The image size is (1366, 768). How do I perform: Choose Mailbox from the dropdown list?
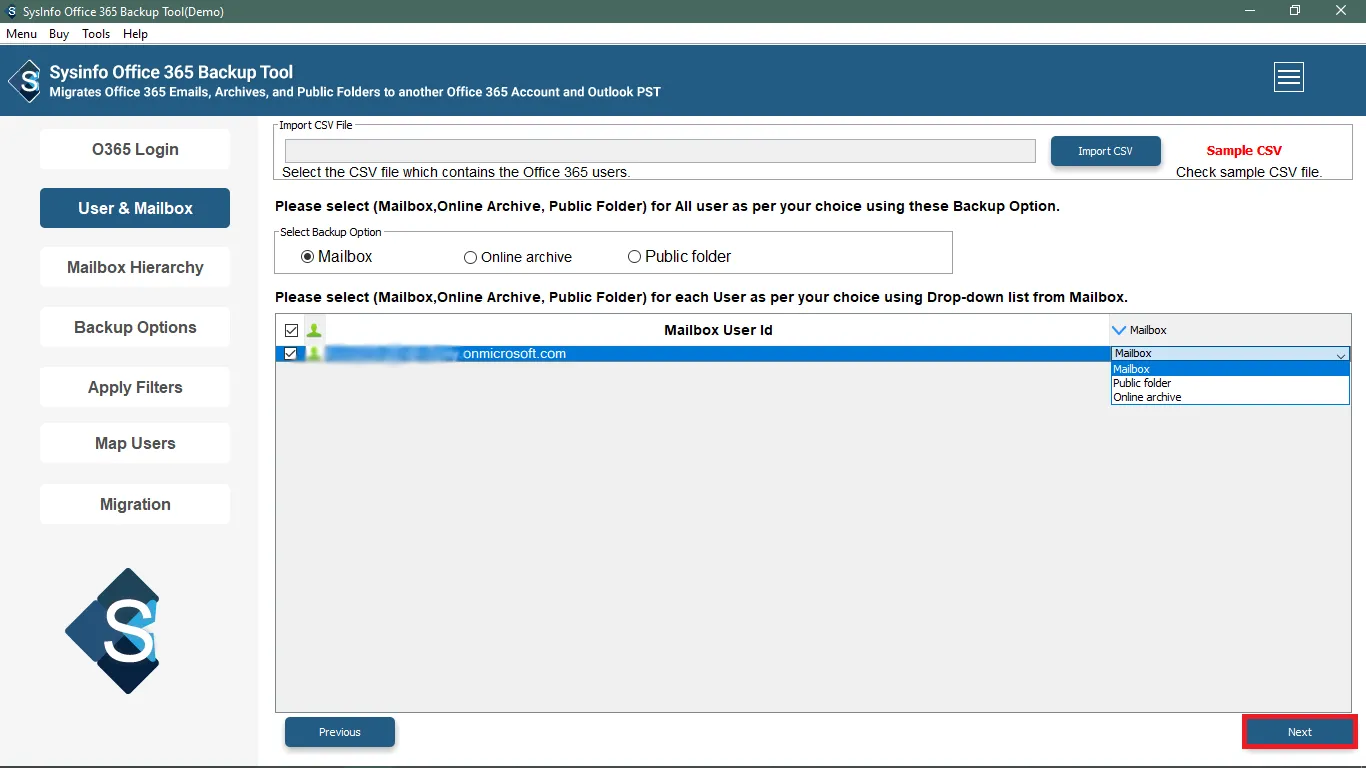click(x=1230, y=369)
